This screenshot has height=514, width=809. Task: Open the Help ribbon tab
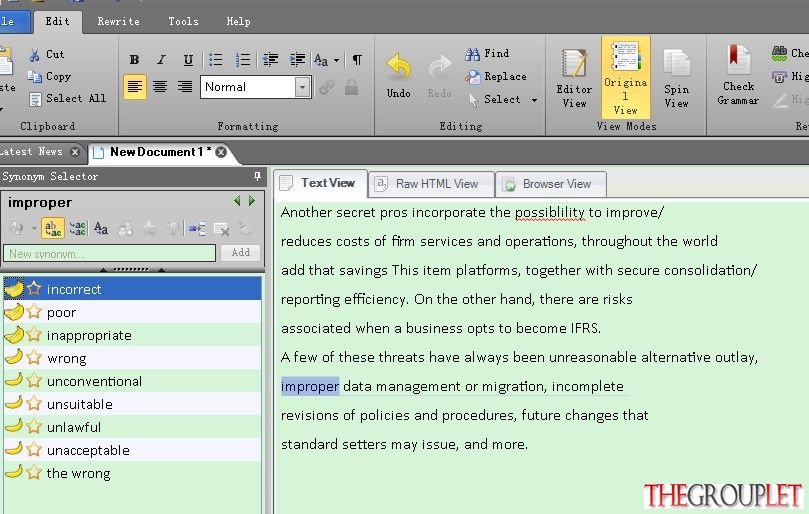[x=238, y=22]
